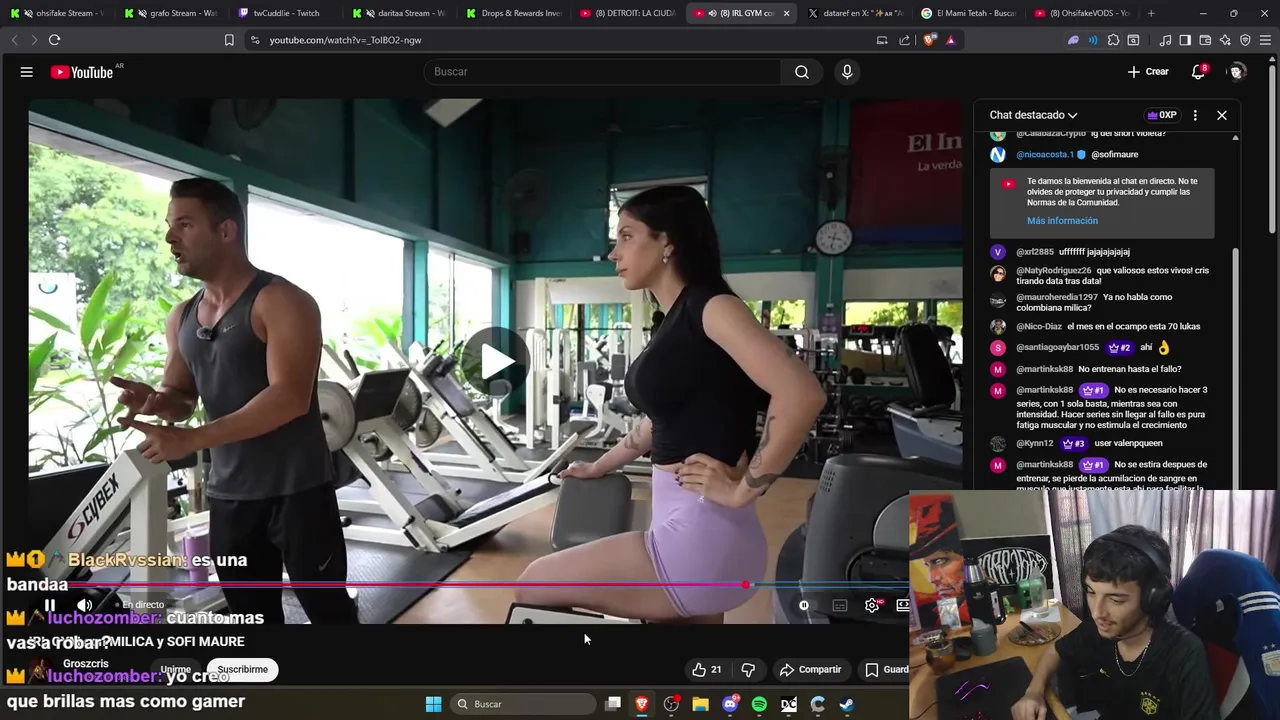
Task: Focus the YouTube Buscar search field
Action: (x=603, y=72)
